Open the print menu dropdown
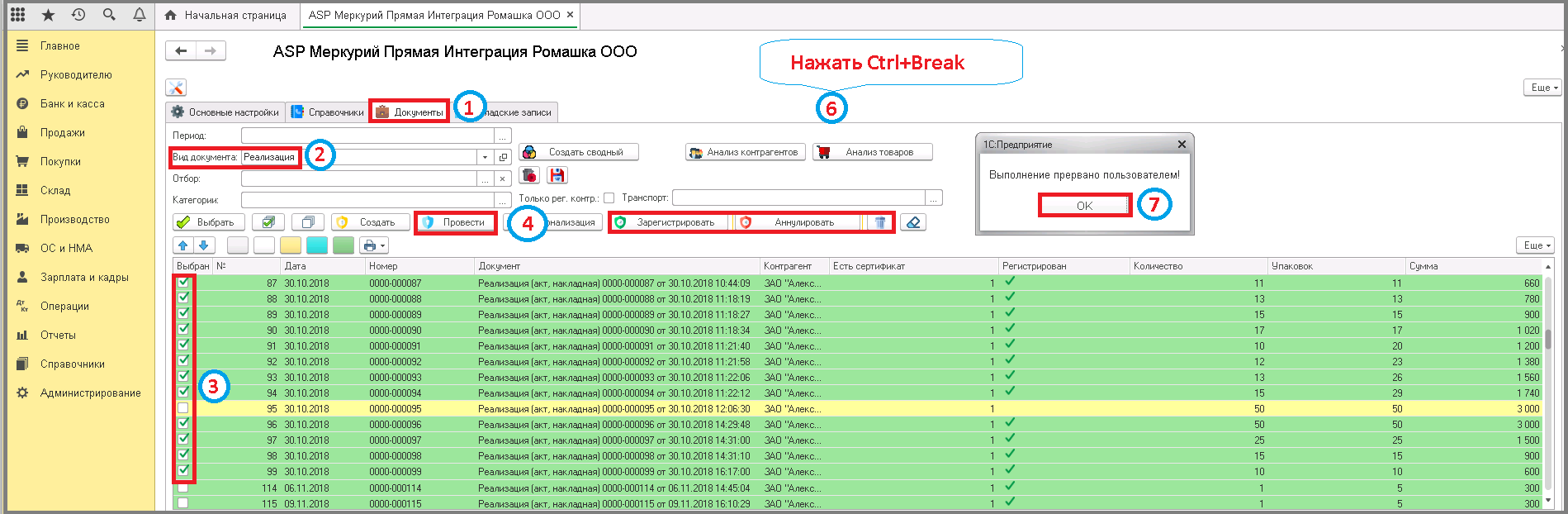This screenshot has height=514, width=1568. point(374,245)
